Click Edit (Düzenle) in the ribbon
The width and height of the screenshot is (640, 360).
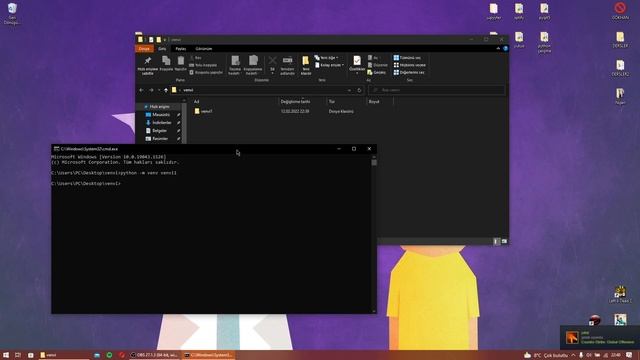[378, 65]
